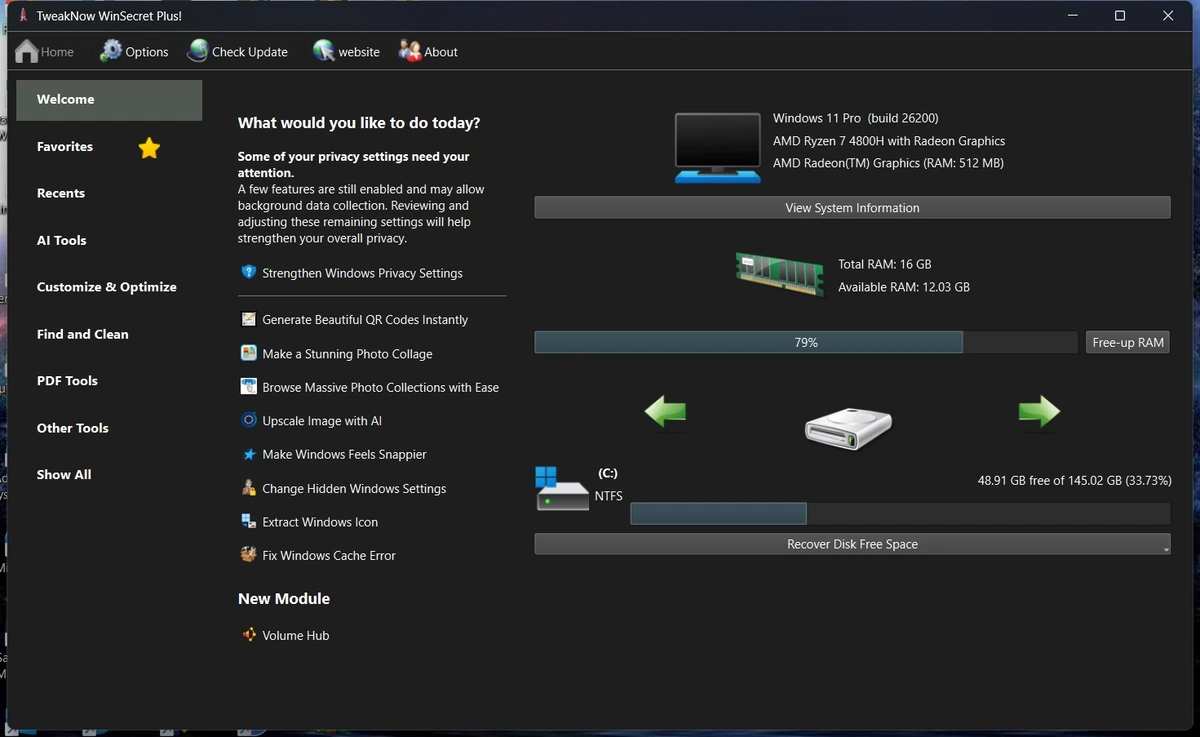Click the Options gear icon

(111, 51)
